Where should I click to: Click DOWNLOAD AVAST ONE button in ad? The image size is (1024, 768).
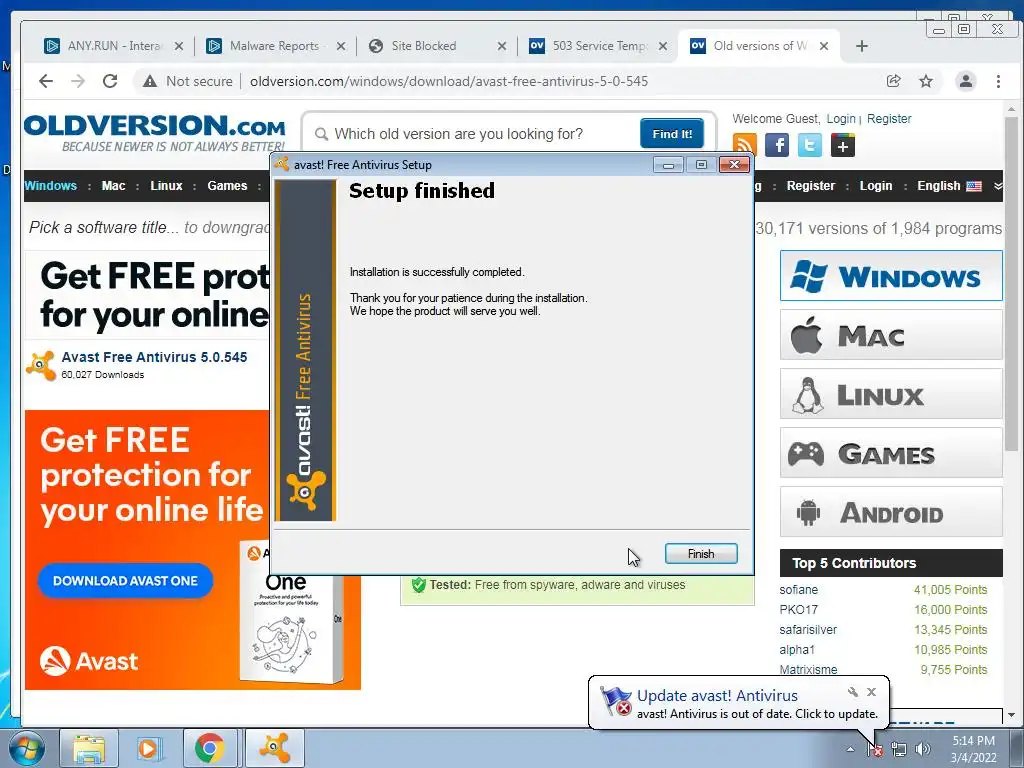125,581
